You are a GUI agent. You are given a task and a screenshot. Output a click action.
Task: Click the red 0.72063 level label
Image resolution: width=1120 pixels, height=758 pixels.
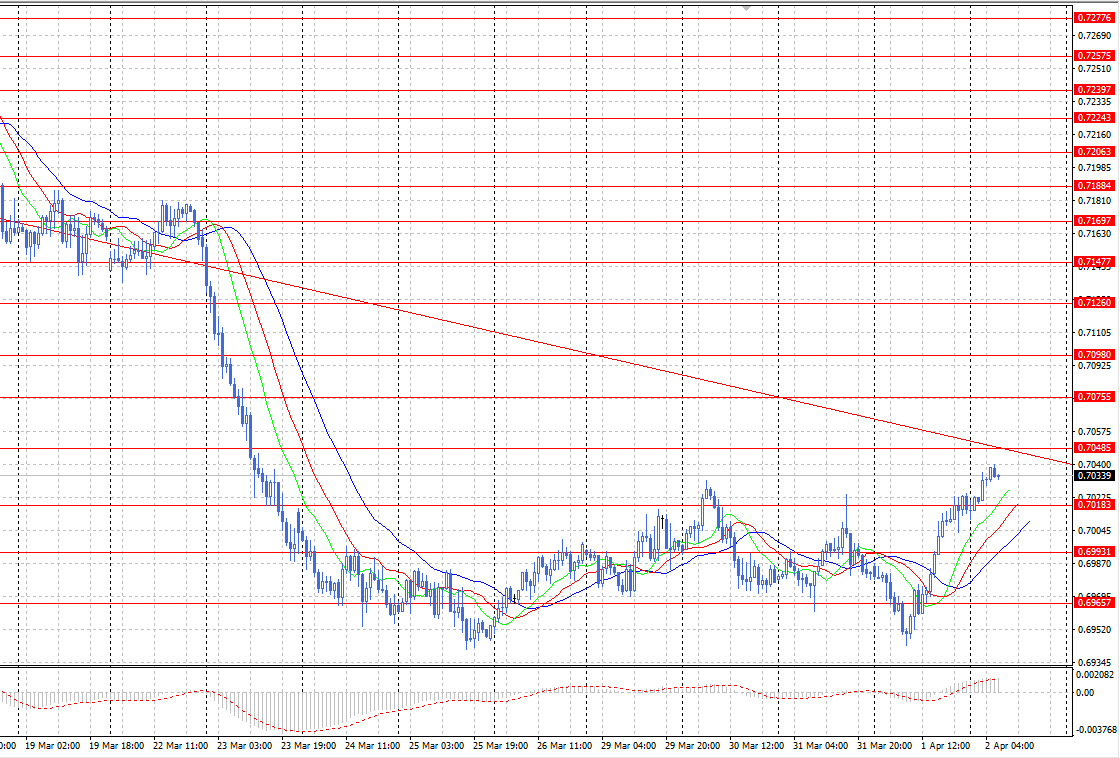point(1094,152)
